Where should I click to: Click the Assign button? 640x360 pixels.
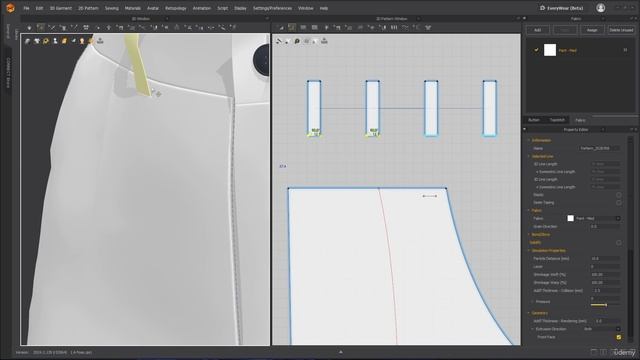click(592, 30)
